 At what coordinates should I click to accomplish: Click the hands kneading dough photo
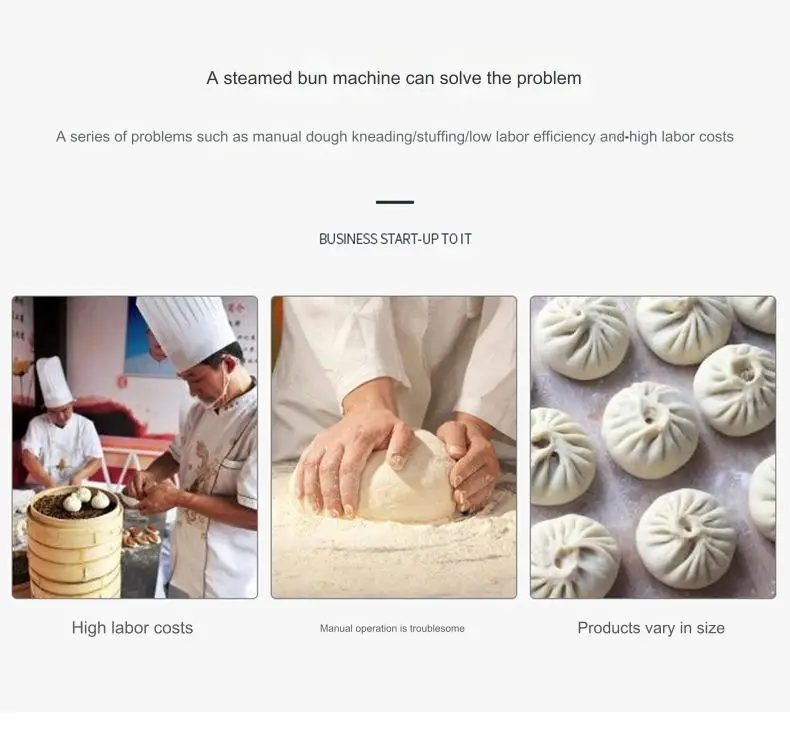pyautogui.click(x=393, y=447)
